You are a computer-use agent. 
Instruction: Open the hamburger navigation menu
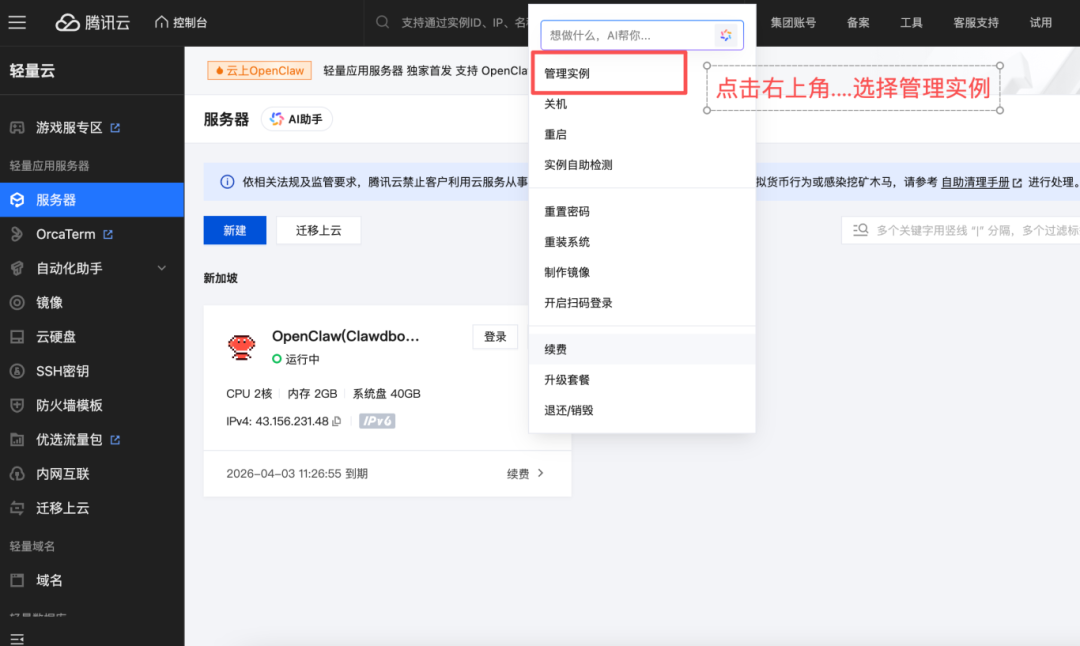[17, 23]
